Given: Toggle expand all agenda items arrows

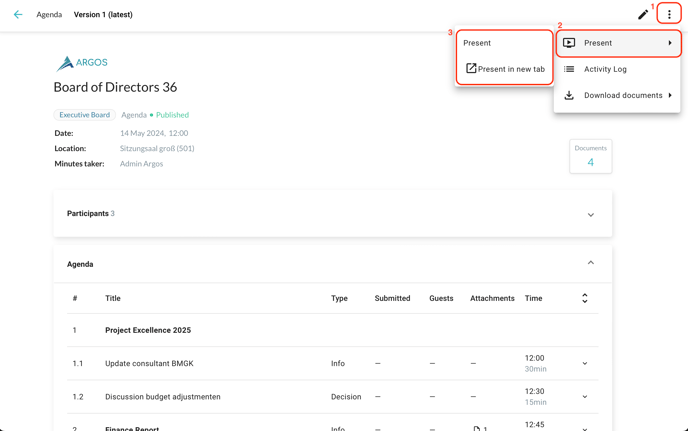Looking at the screenshot, I should click(x=585, y=298).
